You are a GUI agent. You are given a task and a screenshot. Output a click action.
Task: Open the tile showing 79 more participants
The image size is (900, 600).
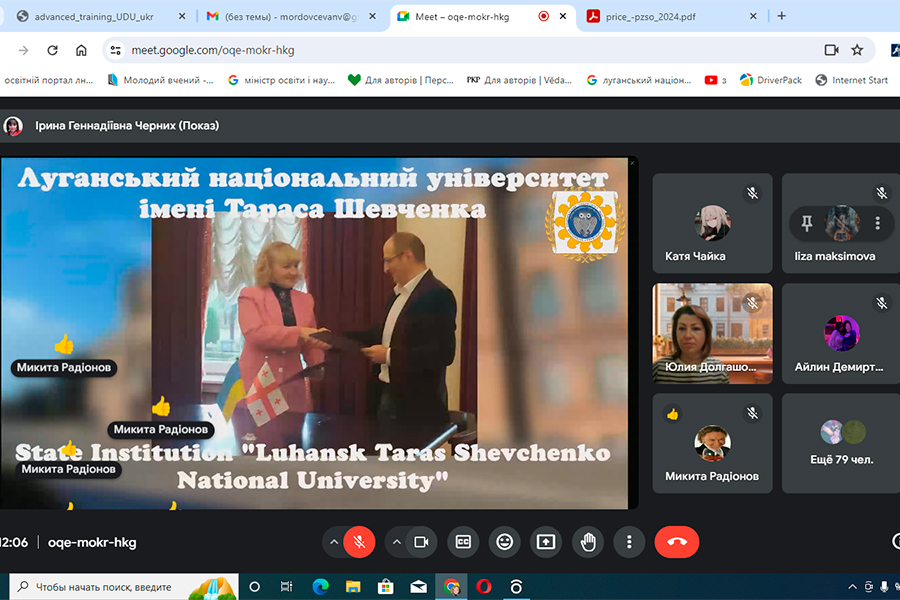[840, 444]
